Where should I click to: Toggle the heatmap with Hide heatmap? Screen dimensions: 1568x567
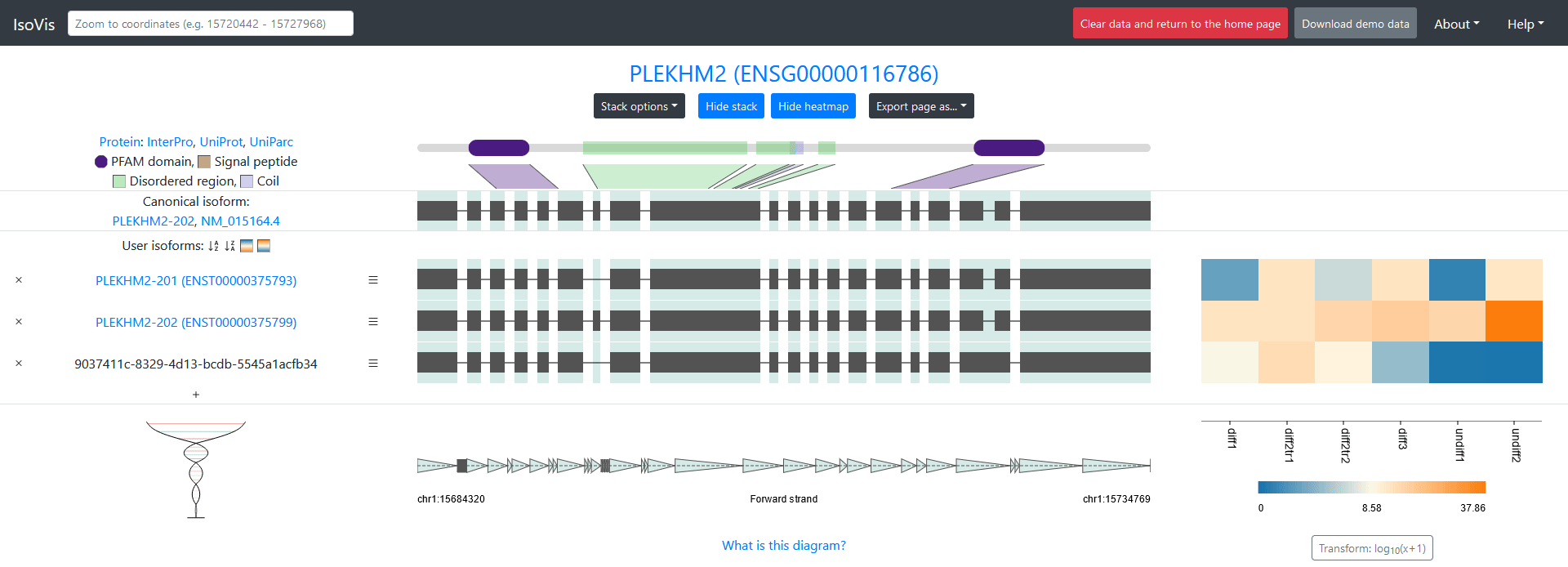813,106
